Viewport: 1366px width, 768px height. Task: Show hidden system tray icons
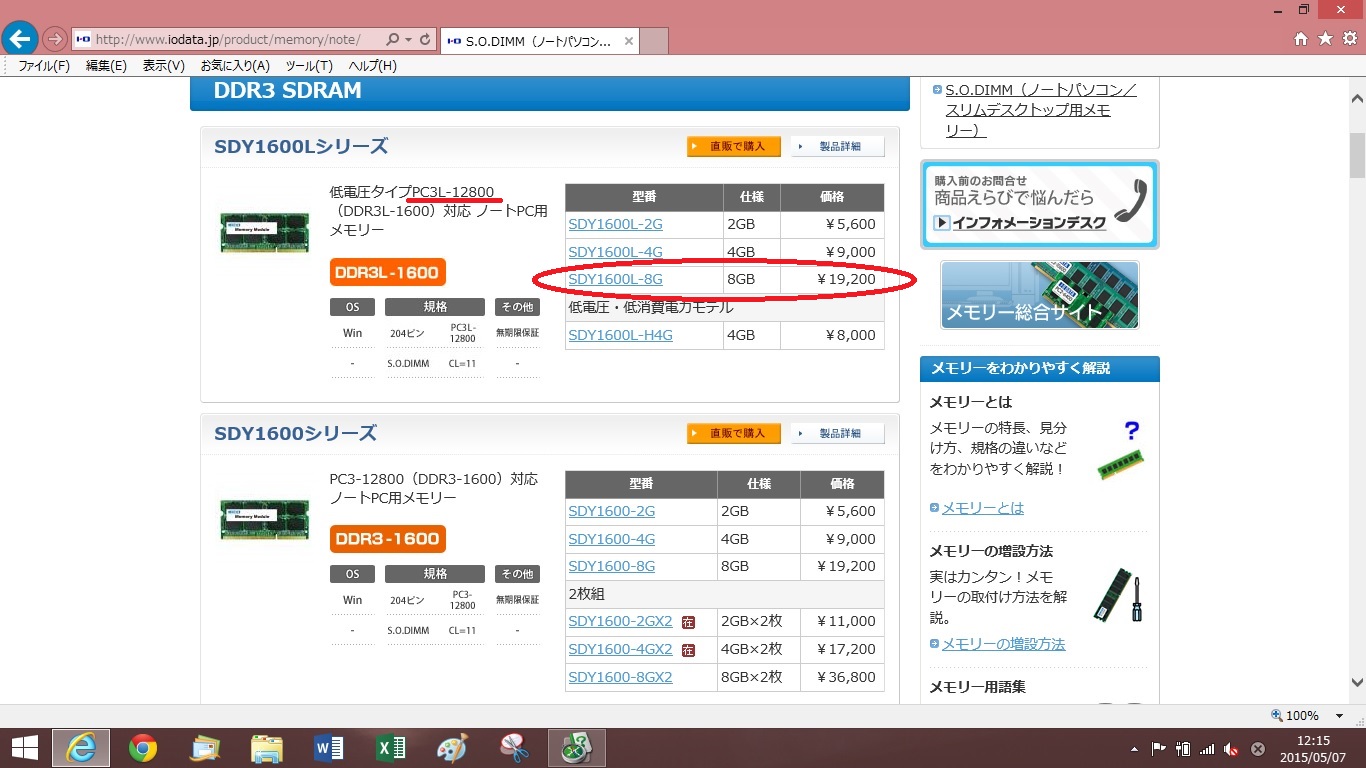click(x=1135, y=748)
